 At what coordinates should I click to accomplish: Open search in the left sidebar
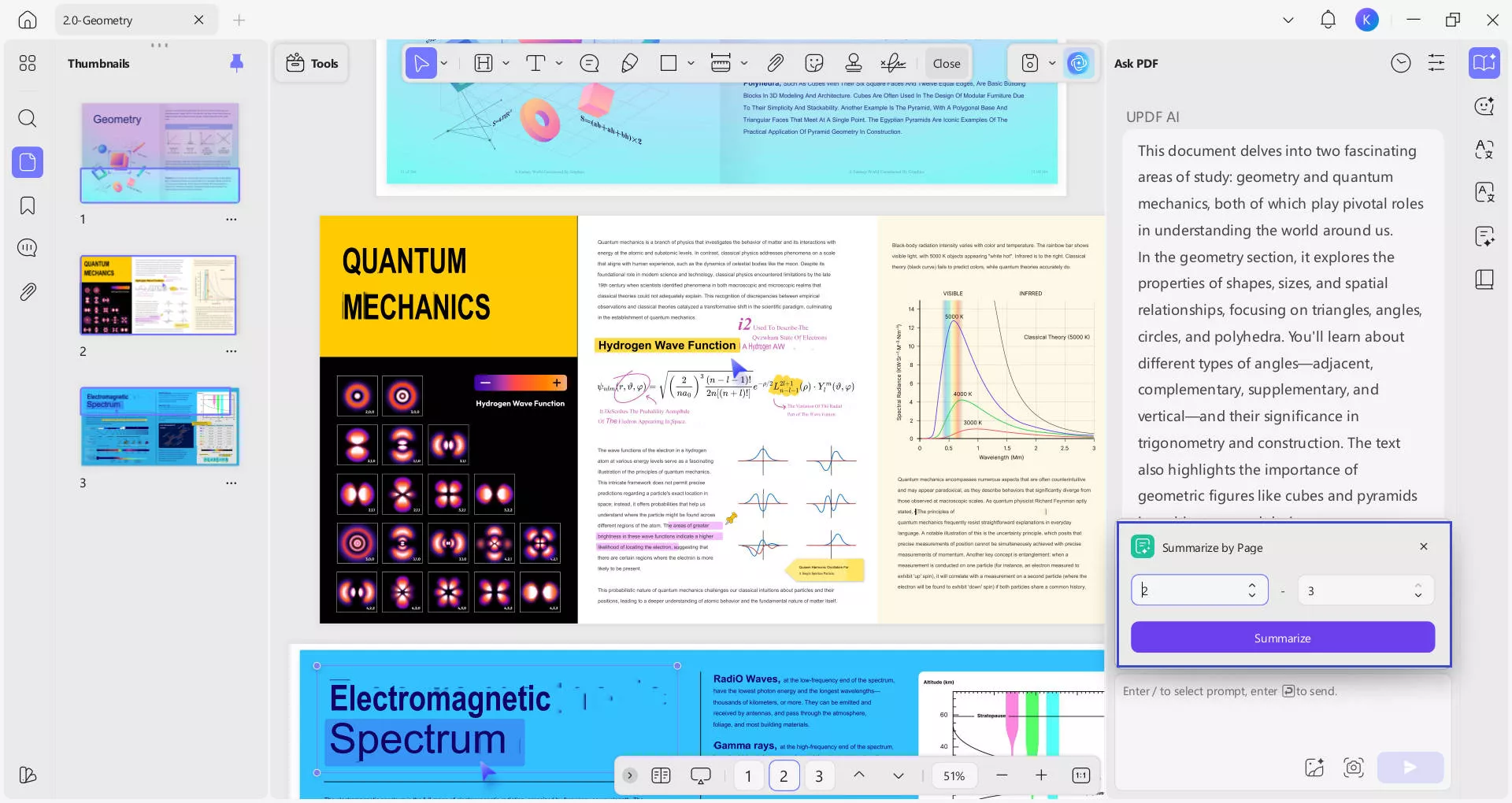pos(27,118)
